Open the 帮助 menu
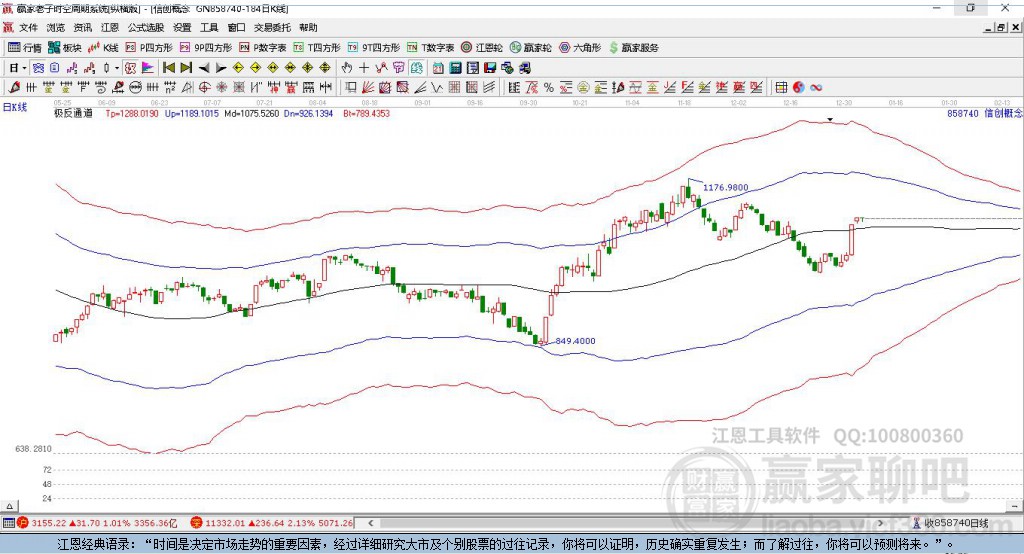Viewport: 1024px width, 554px height. 308,27
